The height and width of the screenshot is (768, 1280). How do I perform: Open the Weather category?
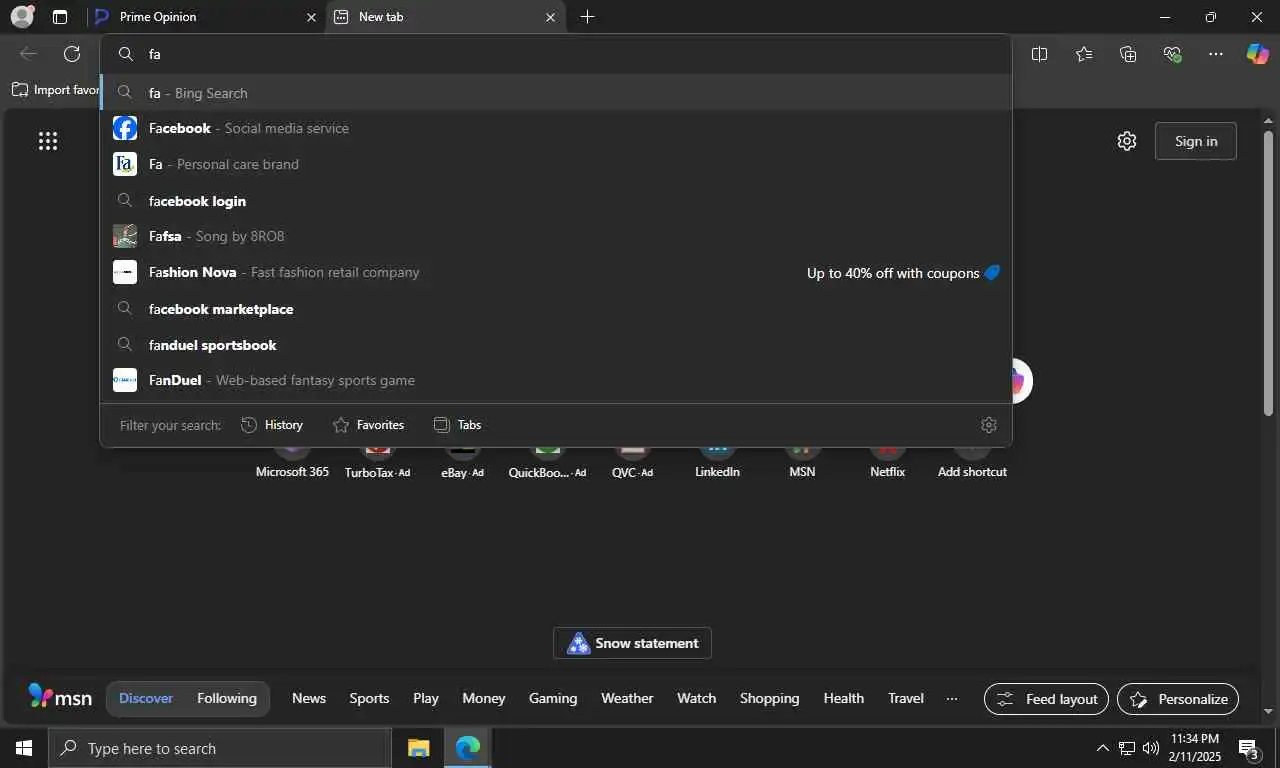(x=627, y=698)
